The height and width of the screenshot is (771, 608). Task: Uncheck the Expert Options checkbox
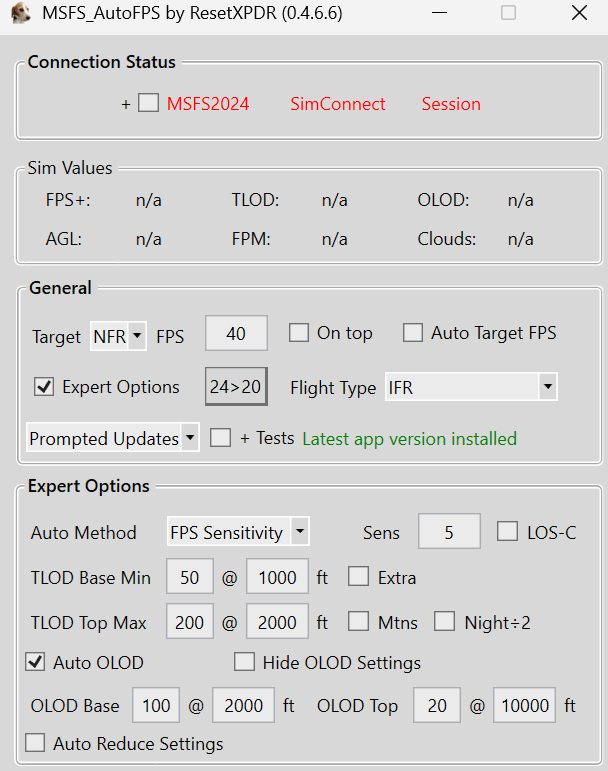[x=44, y=387]
